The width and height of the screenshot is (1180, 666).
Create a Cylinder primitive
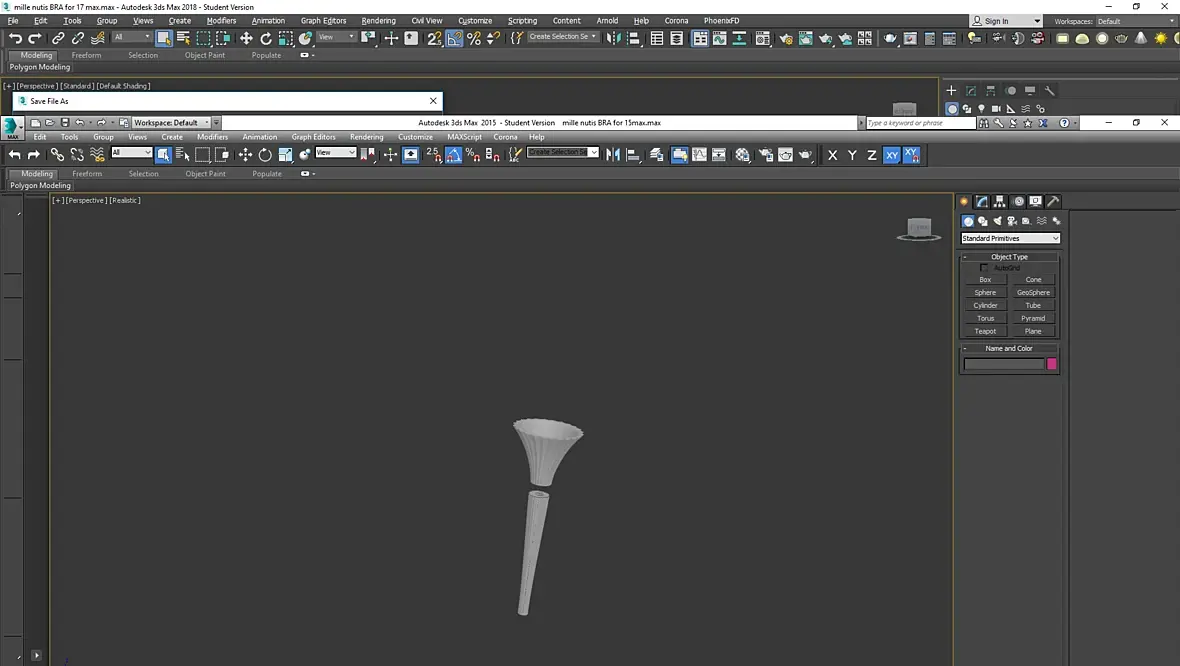(x=985, y=306)
